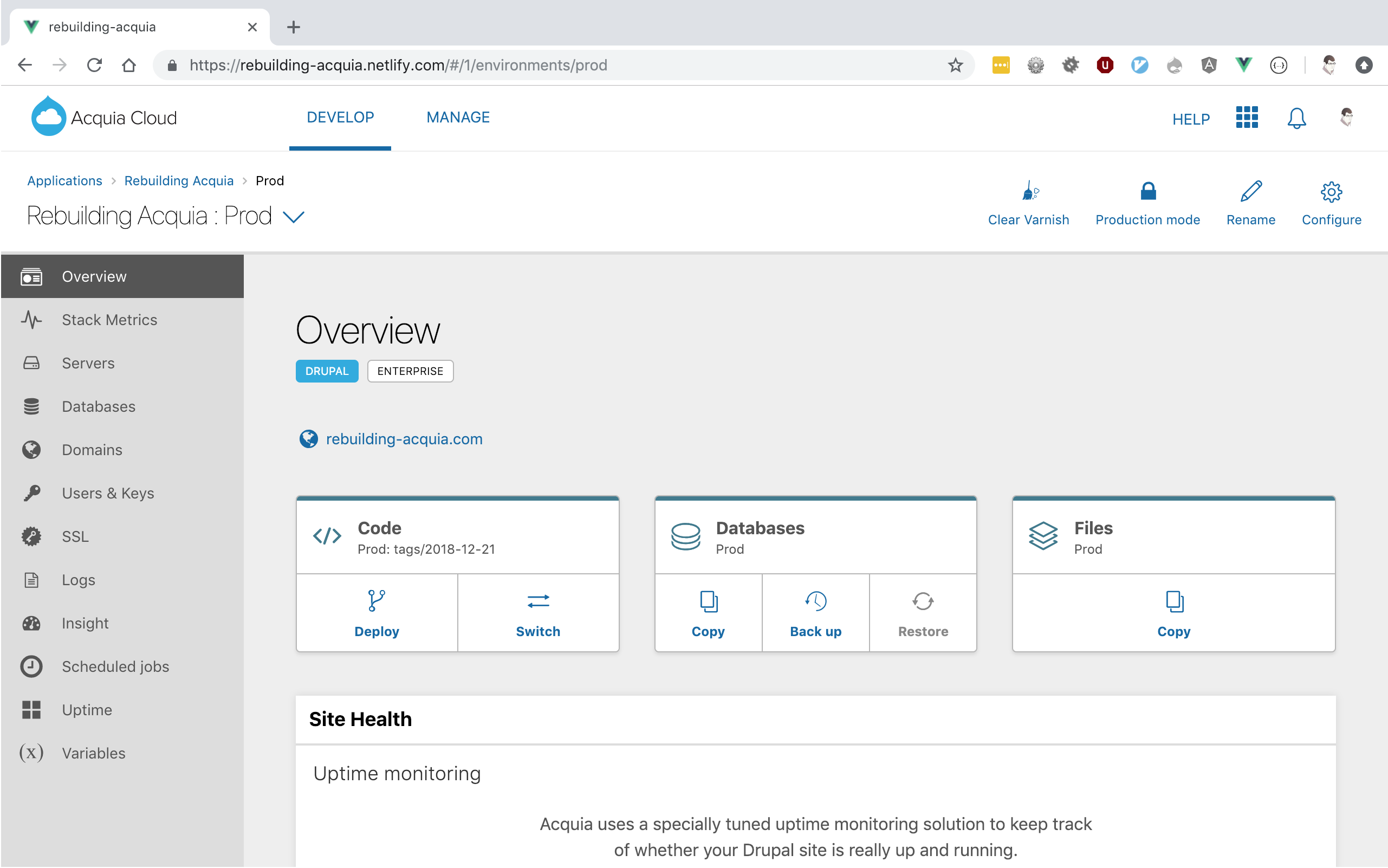The height and width of the screenshot is (868, 1388).
Task: Expand the Rebuilding Acquia : Prod environment dropdown
Action: pos(294,217)
